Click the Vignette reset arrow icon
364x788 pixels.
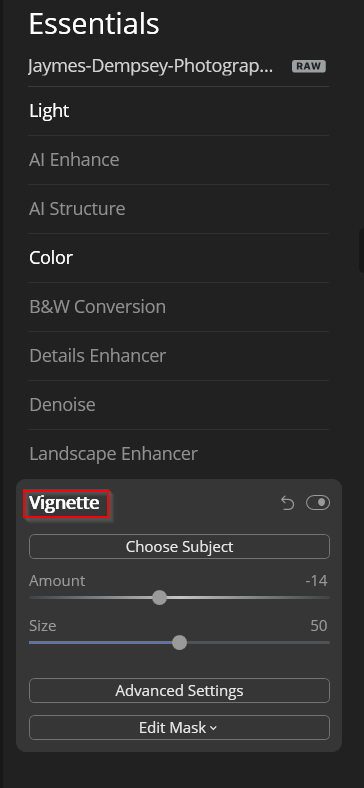(x=288, y=503)
